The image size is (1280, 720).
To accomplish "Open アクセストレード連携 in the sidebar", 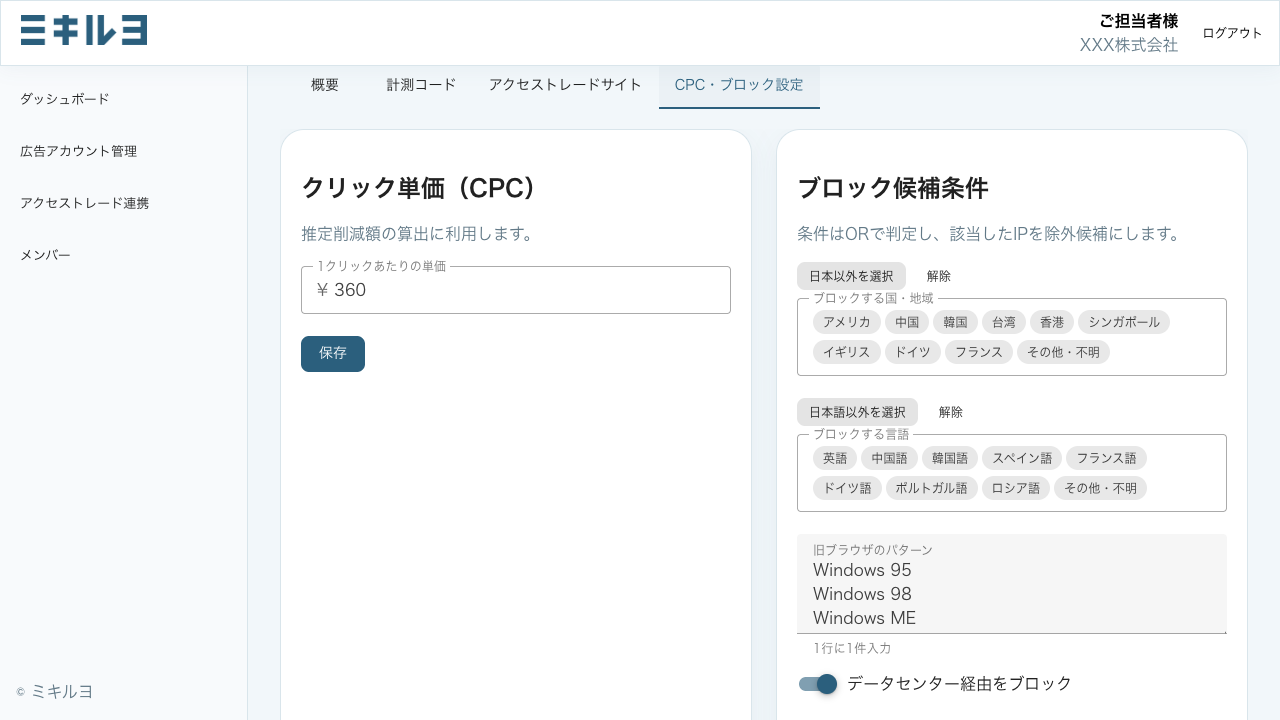I will pyautogui.click(x=84, y=203).
